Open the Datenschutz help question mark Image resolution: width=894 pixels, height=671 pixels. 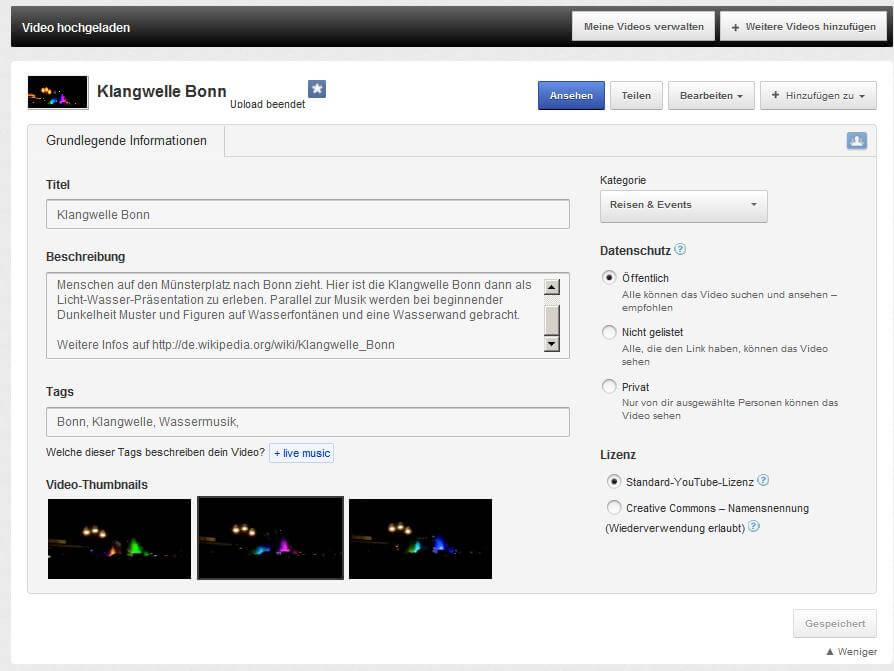680,249
